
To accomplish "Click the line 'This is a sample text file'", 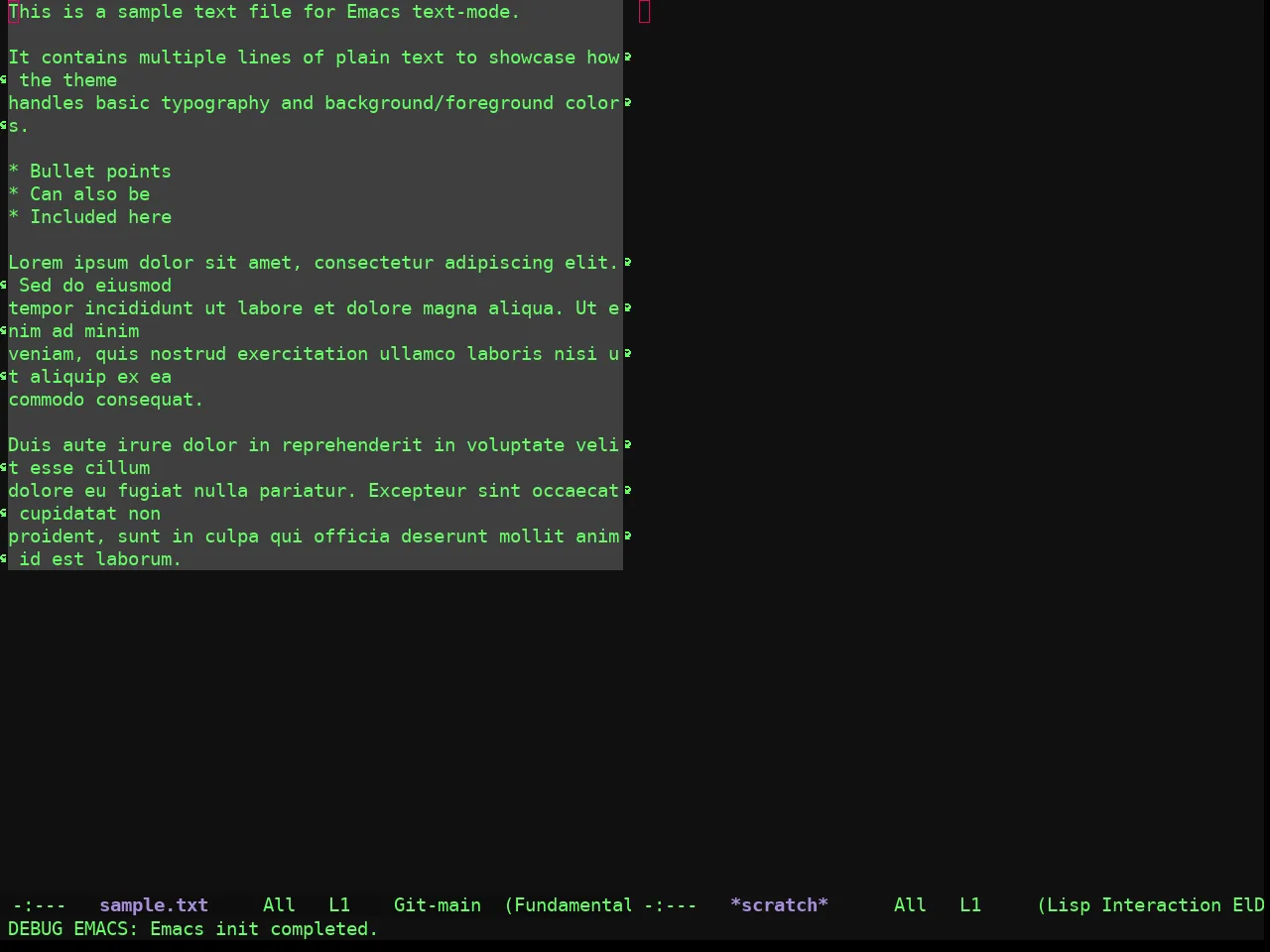I will point(264,12).
